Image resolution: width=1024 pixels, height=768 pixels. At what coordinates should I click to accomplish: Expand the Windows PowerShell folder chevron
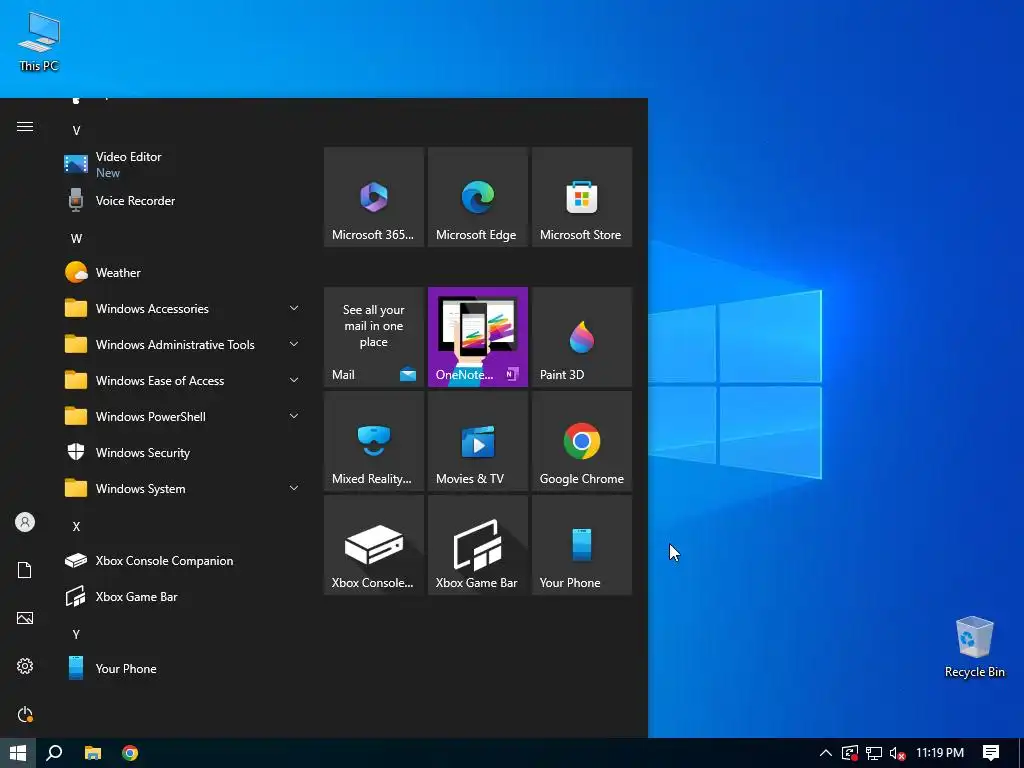coord(294,416)
